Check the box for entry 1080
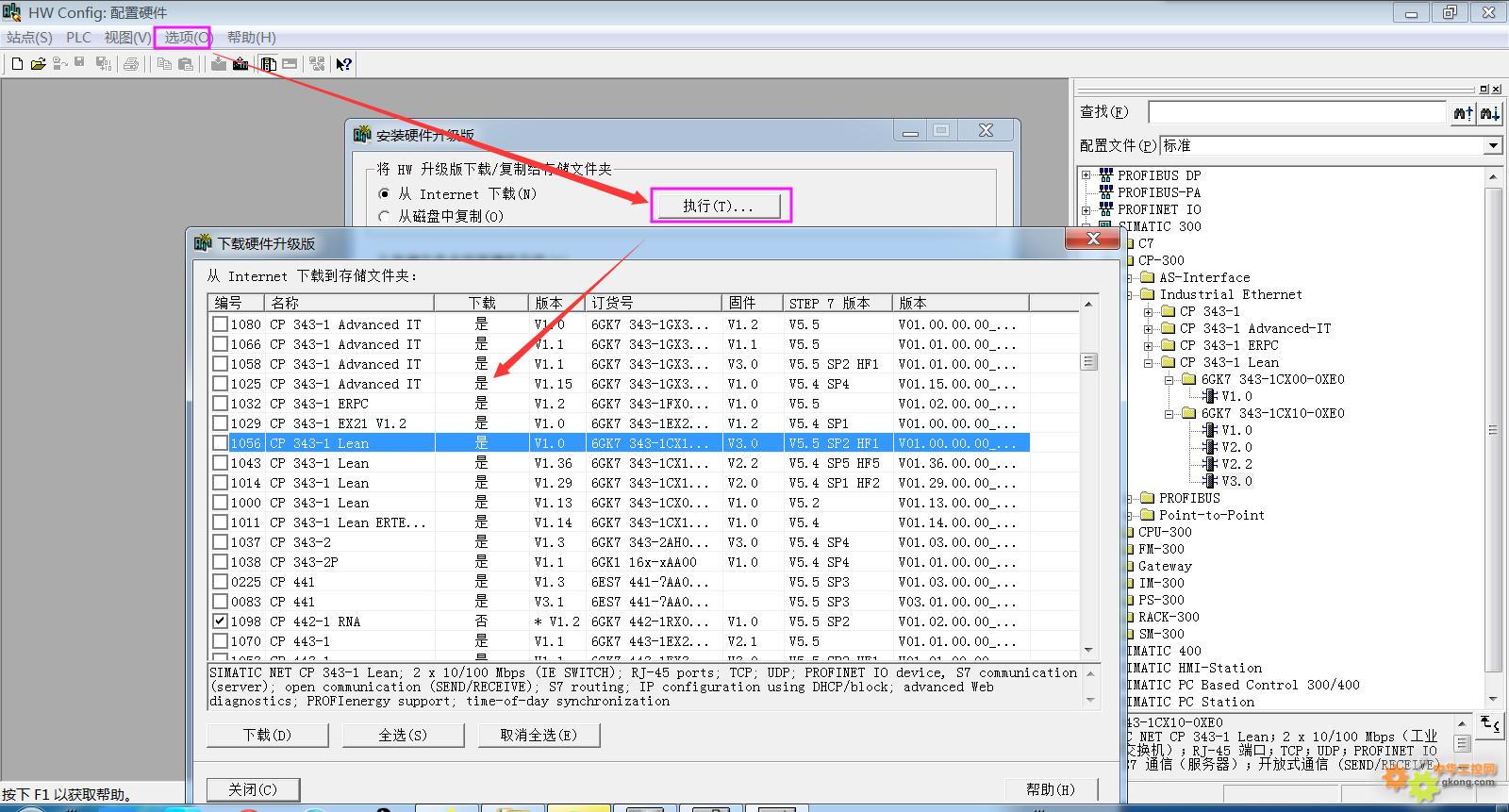This screenshot has width=1509, height=812. [x=220, y=323]
